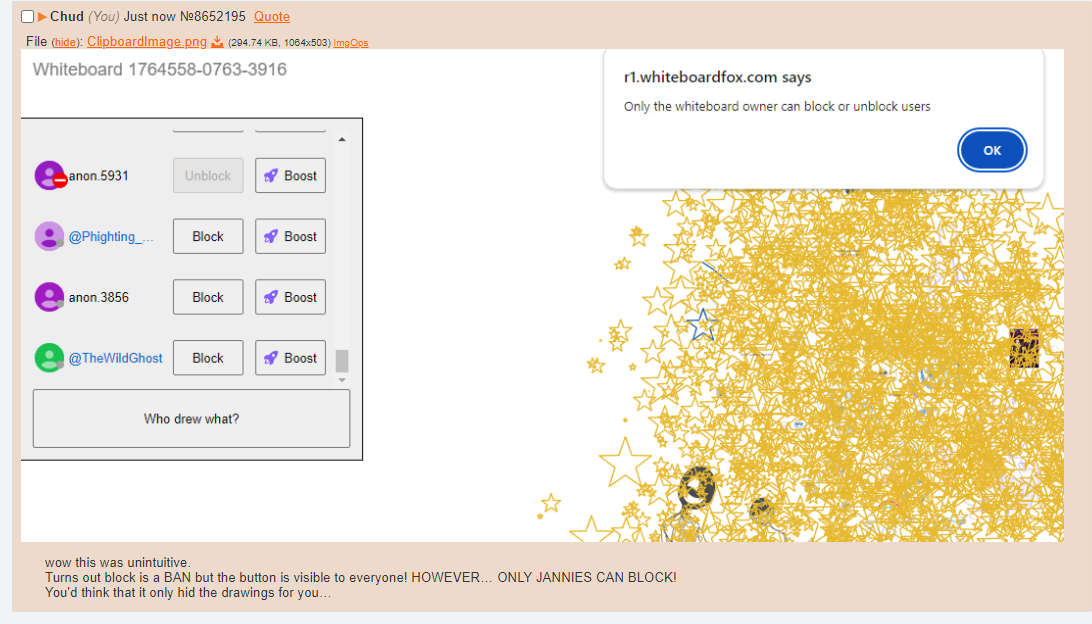This screenshot has height=624, width=1092.
Task: Boost user anon.5931
Action: [290, 176]
